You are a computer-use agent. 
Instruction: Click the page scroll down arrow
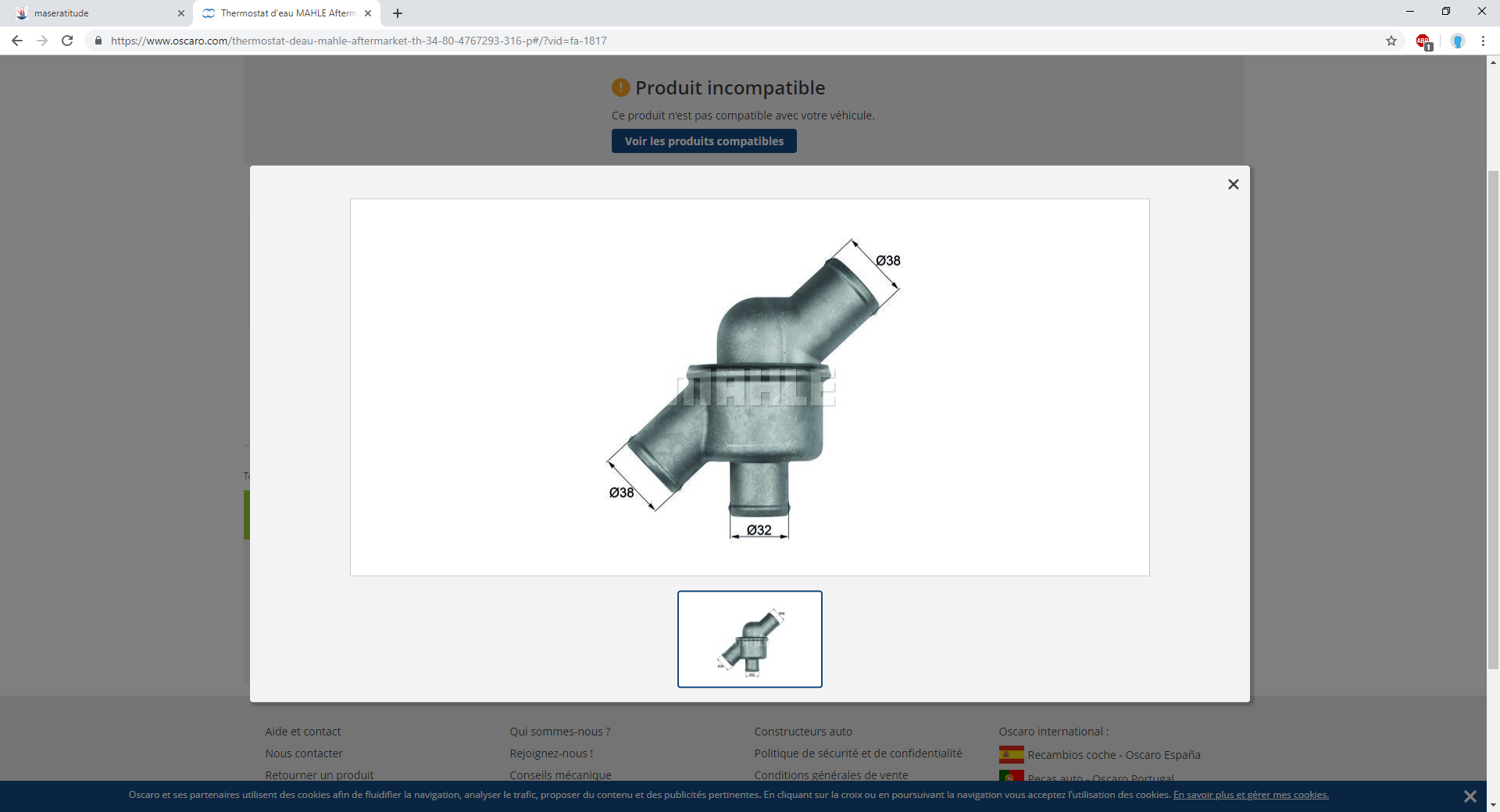pyautogui.click(x=1493, y=805)
